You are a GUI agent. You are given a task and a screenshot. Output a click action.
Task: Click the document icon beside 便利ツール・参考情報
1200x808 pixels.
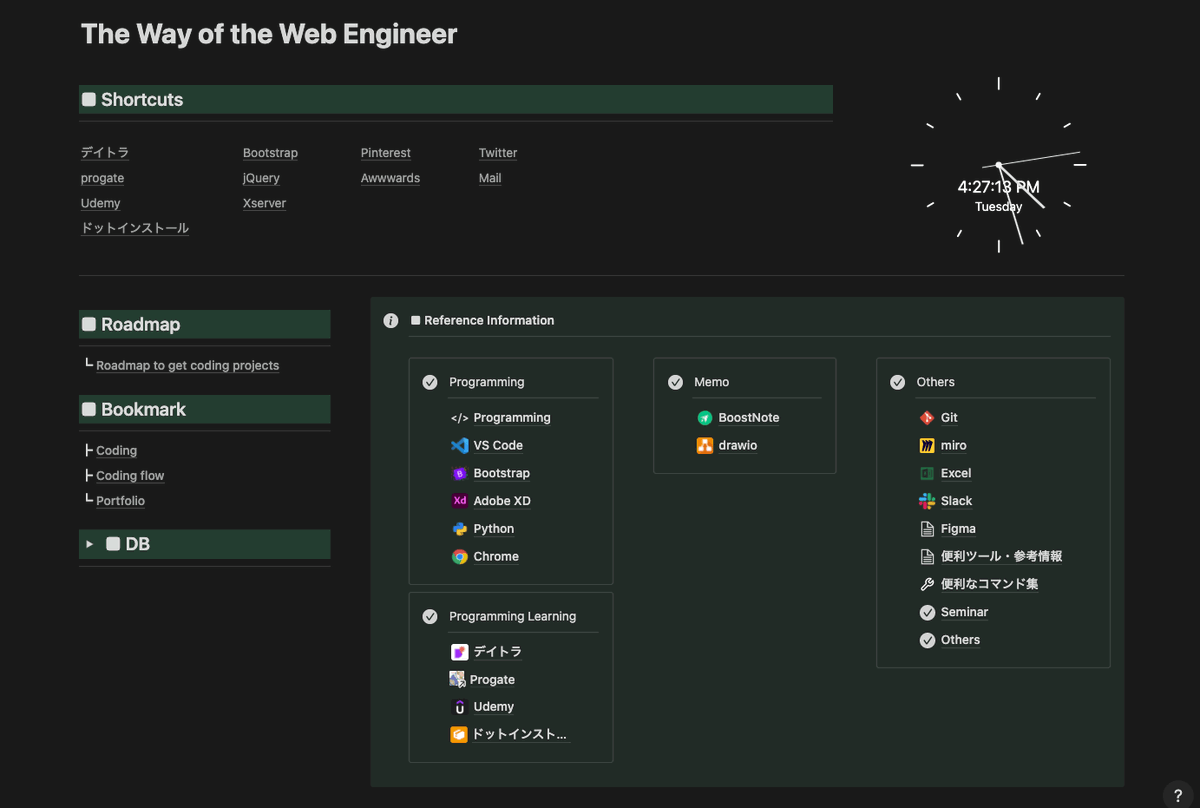pyautogui.click(x=927, y=557)
